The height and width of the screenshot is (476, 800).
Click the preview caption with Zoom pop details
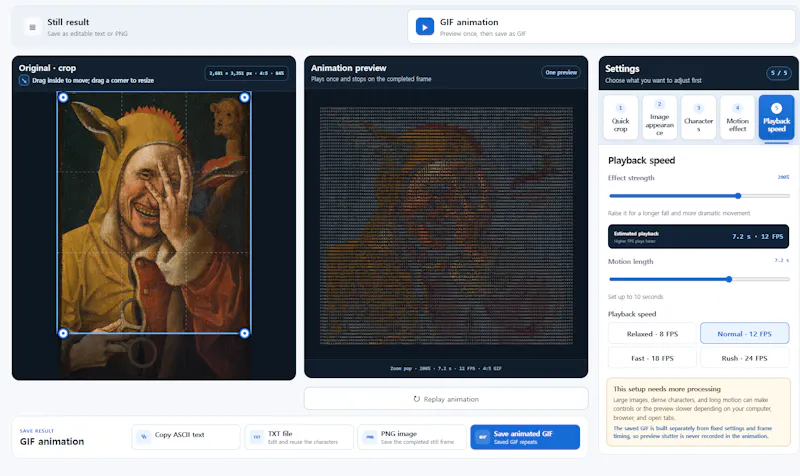click(x=446, y=368)
